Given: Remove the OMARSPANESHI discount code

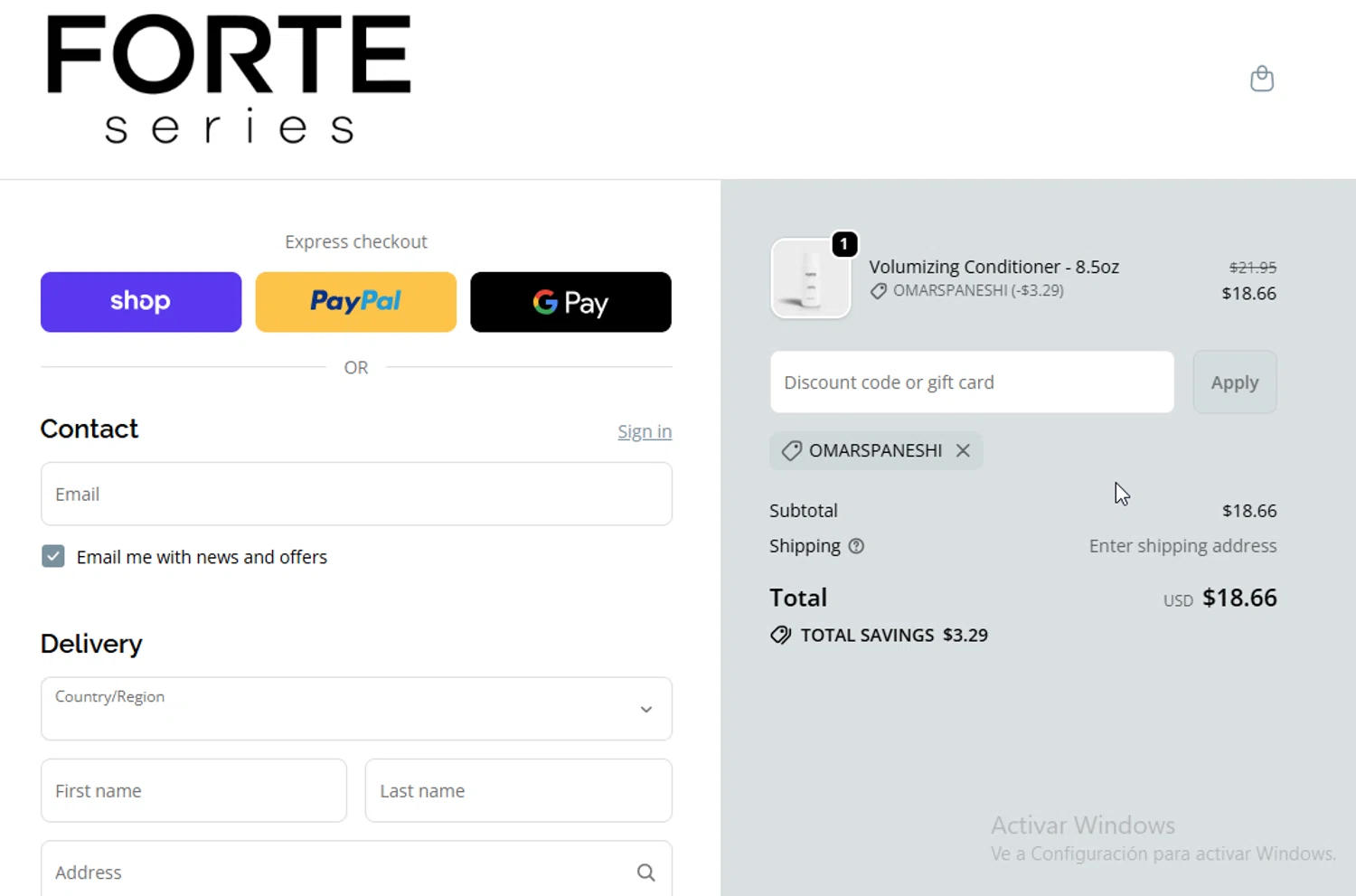Looking at the screenshot, I should click(x=964, y=450).
